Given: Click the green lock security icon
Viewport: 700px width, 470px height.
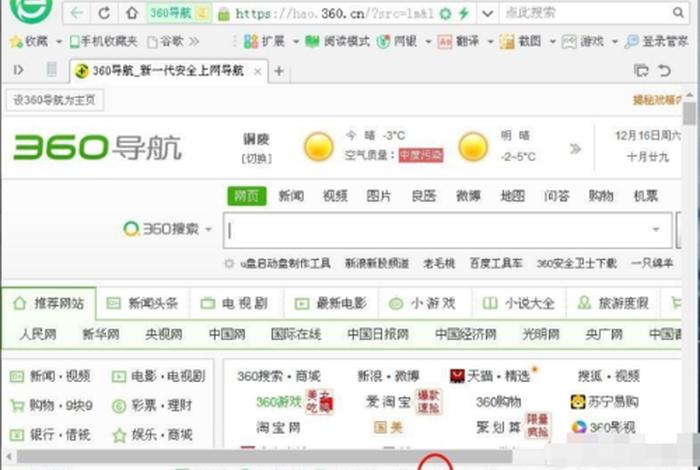Looking at the screenshot, I should point(224,14).
